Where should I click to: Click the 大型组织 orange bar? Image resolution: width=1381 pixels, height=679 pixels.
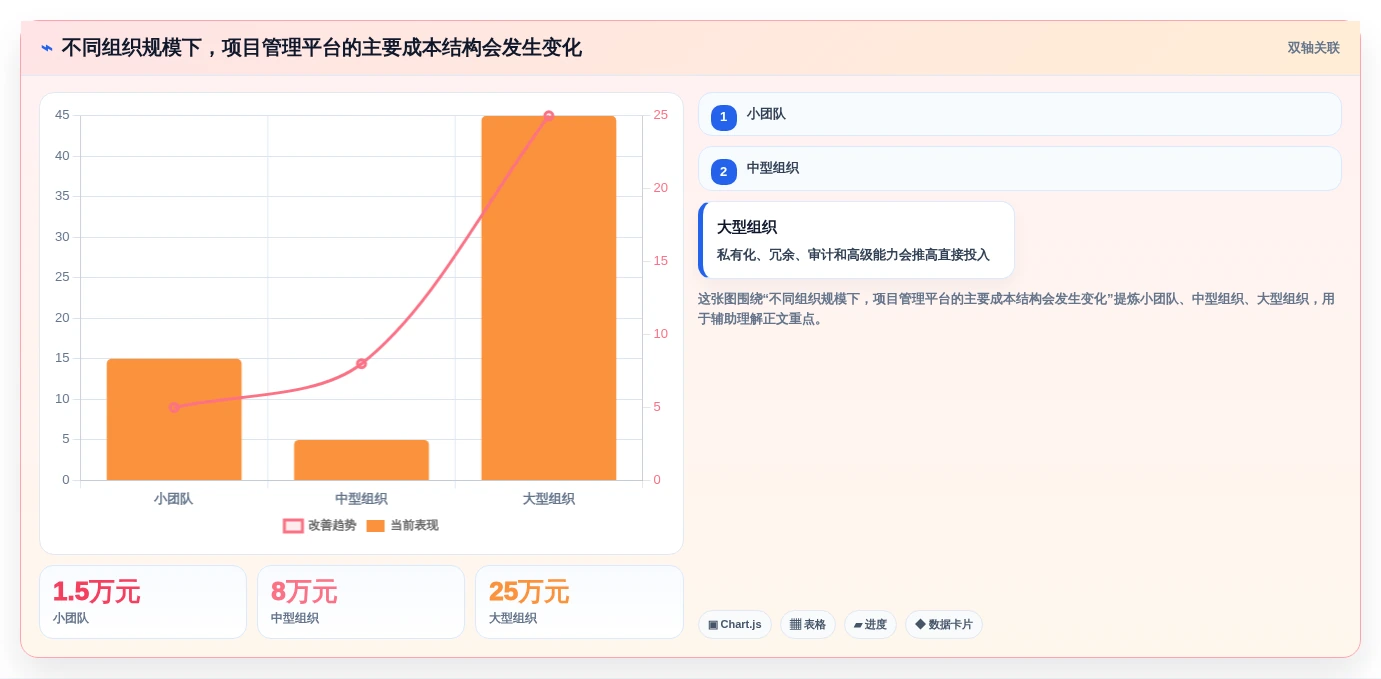click(548, 298)
